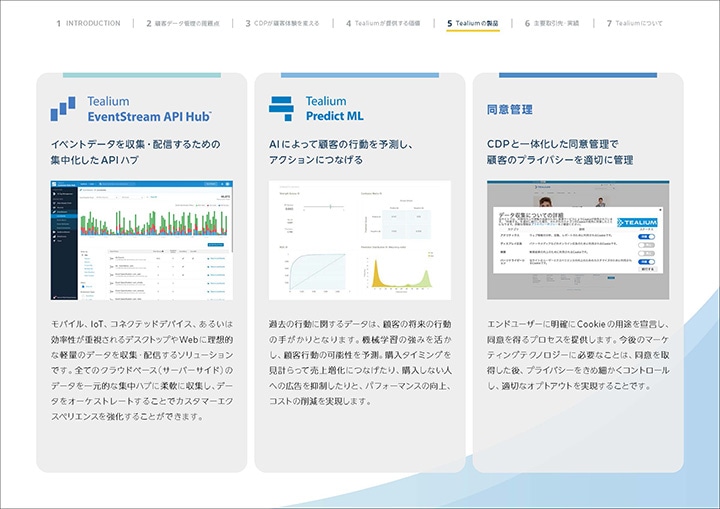Click the green bar chart in EventStream screenshot

click(x=154, y=223)
